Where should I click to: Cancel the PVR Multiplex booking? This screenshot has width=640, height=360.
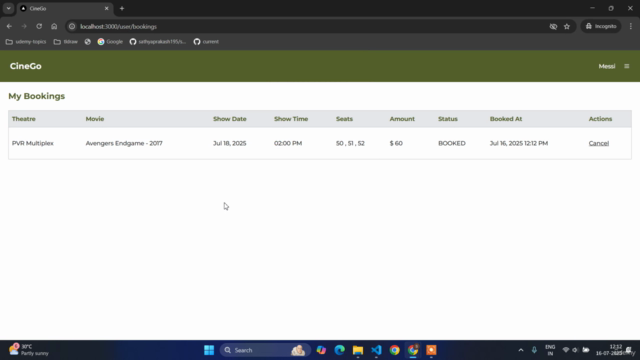click(598, 143)
